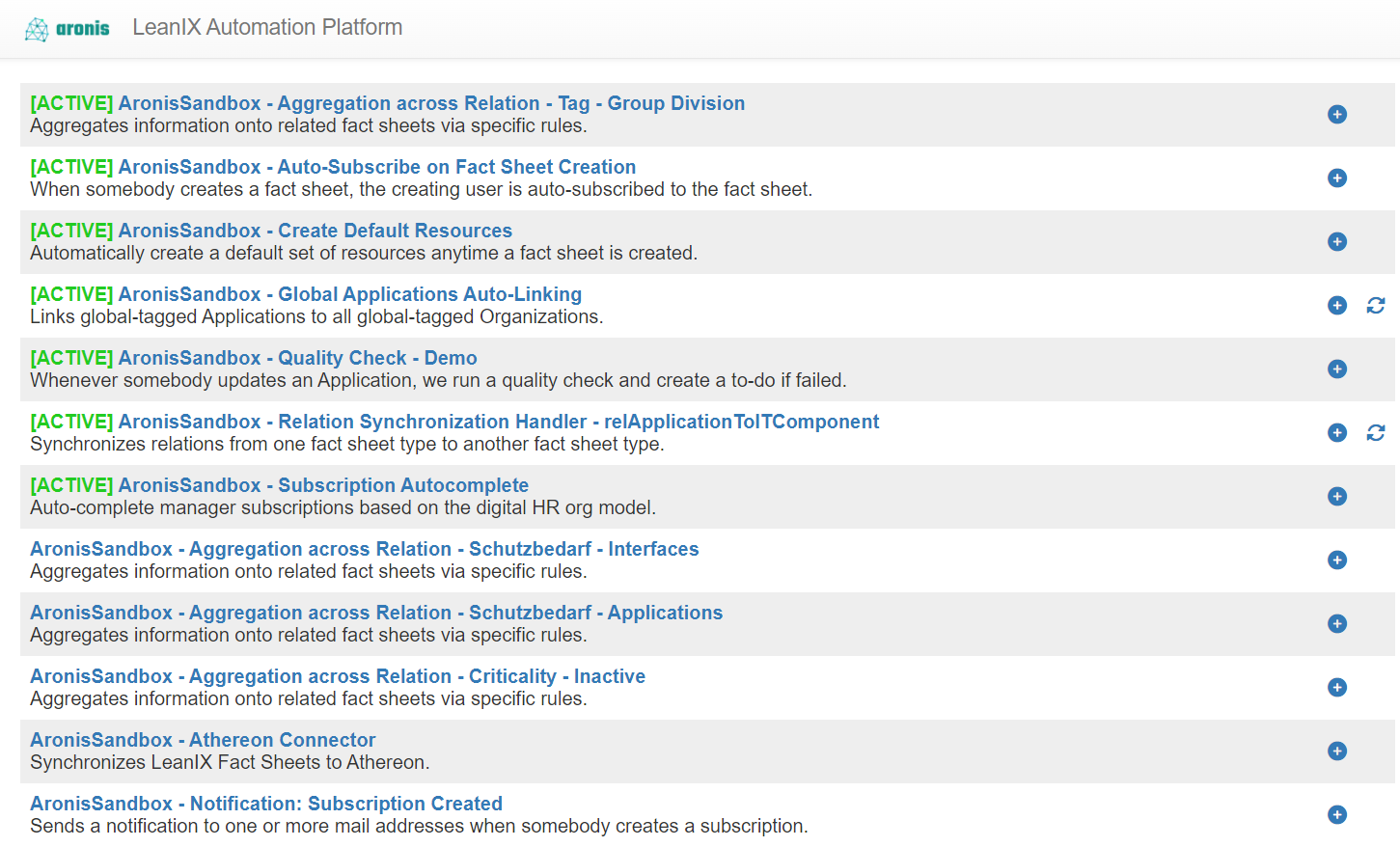Click the plus icon for Subscription Autocomplete
1400x847 pixels.
[x=1337, y=497]
